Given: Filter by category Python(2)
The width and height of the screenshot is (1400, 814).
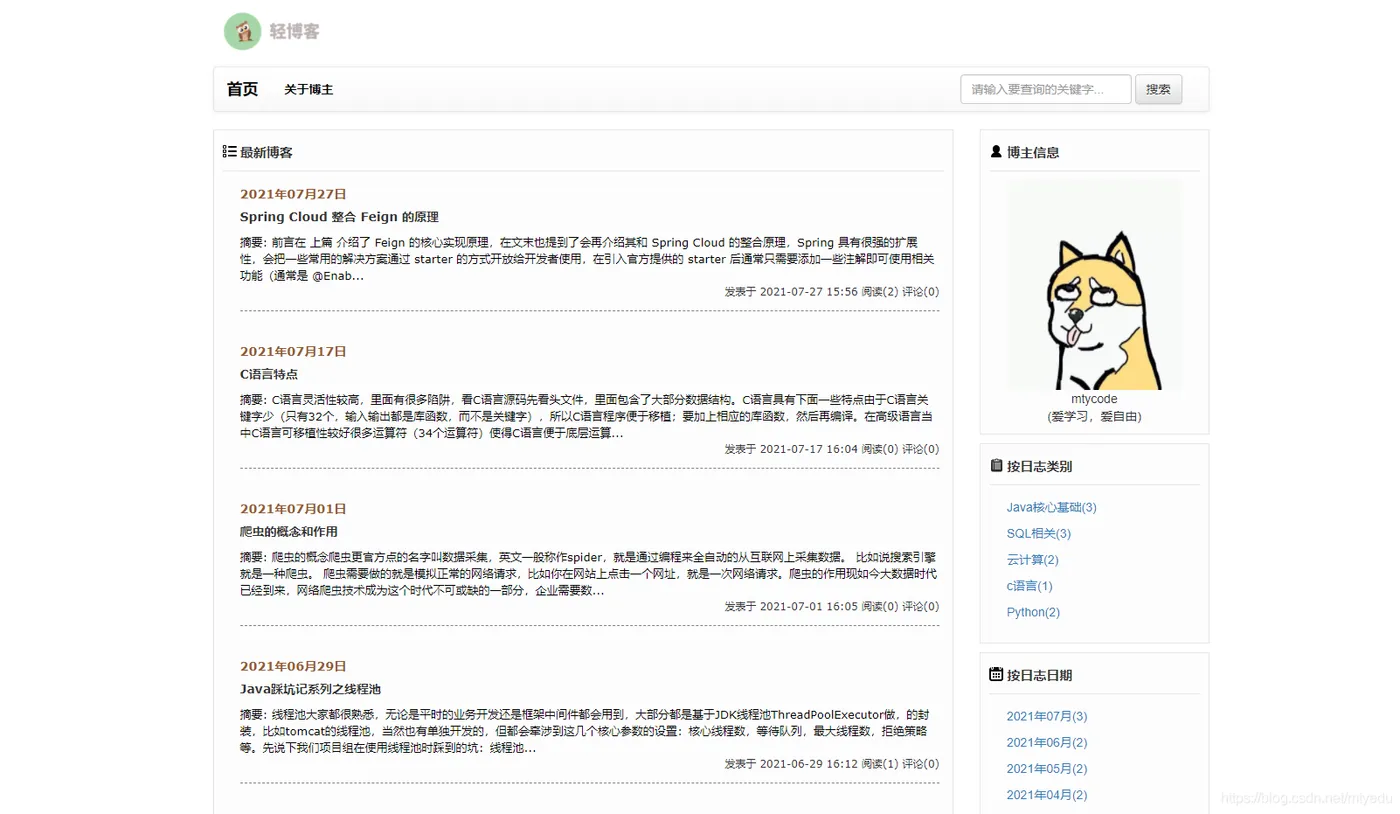Looking at the screenshot, I should pyautogui.click(x=1033, y=612).
